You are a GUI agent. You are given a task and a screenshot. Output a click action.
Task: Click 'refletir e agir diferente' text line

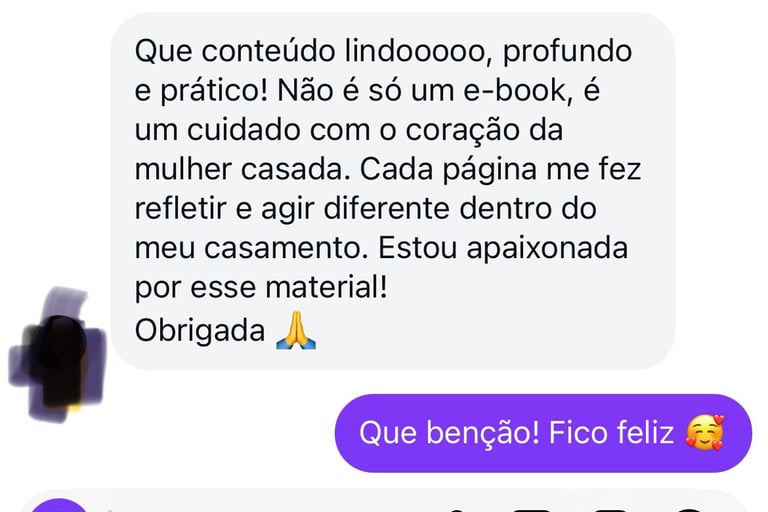pyautogui.click(x=292, y=209)
